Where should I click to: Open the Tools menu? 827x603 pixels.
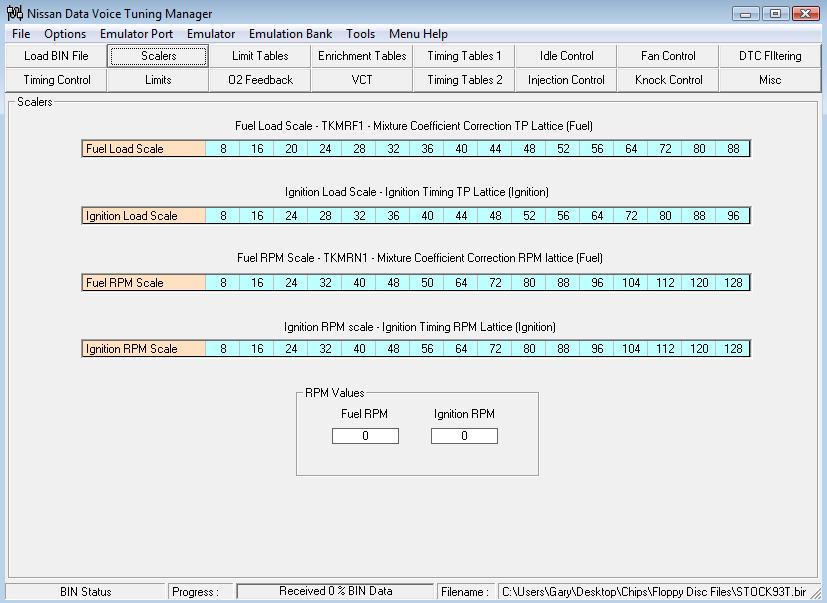[361, 34]
